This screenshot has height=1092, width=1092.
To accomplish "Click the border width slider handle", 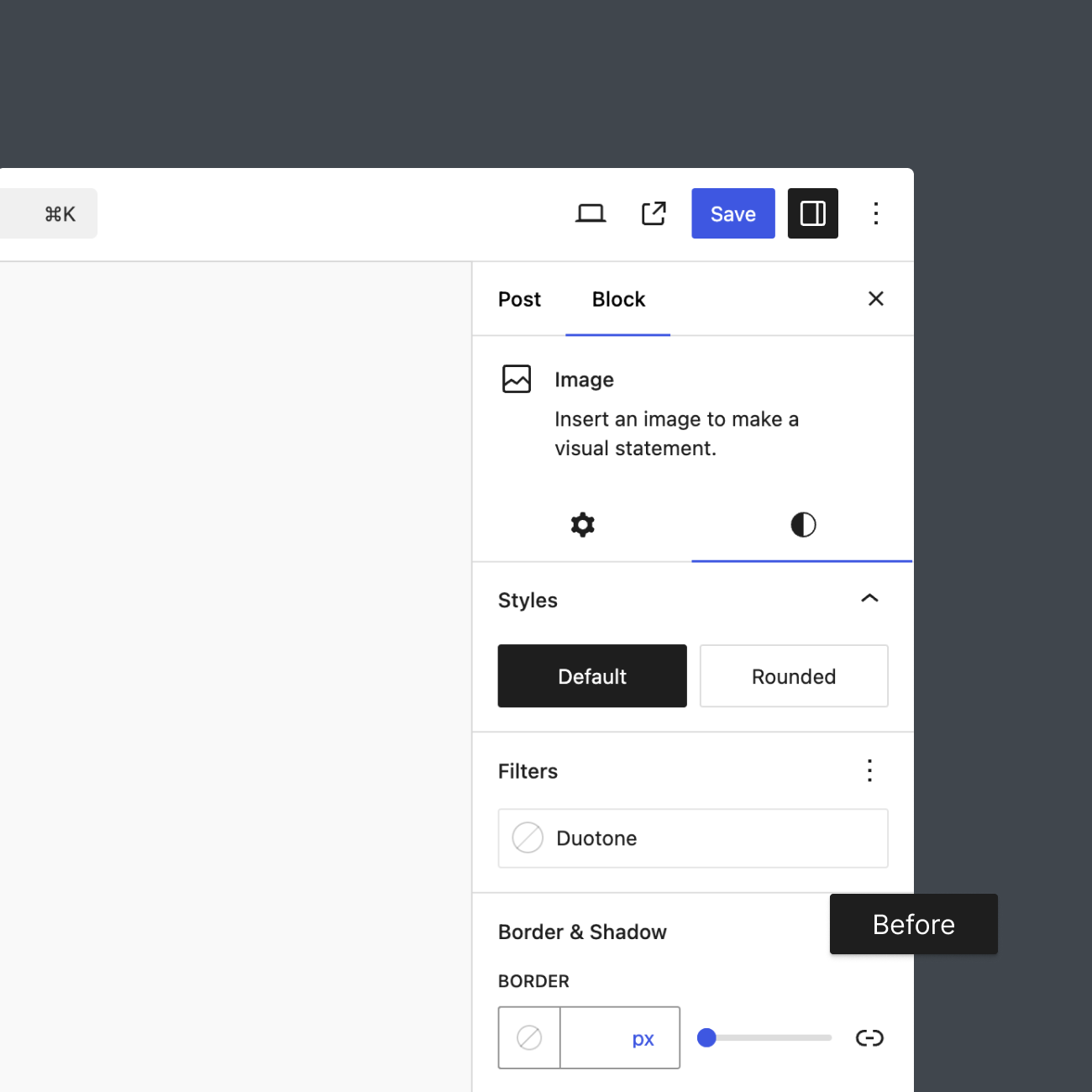I will (706, 1038).
